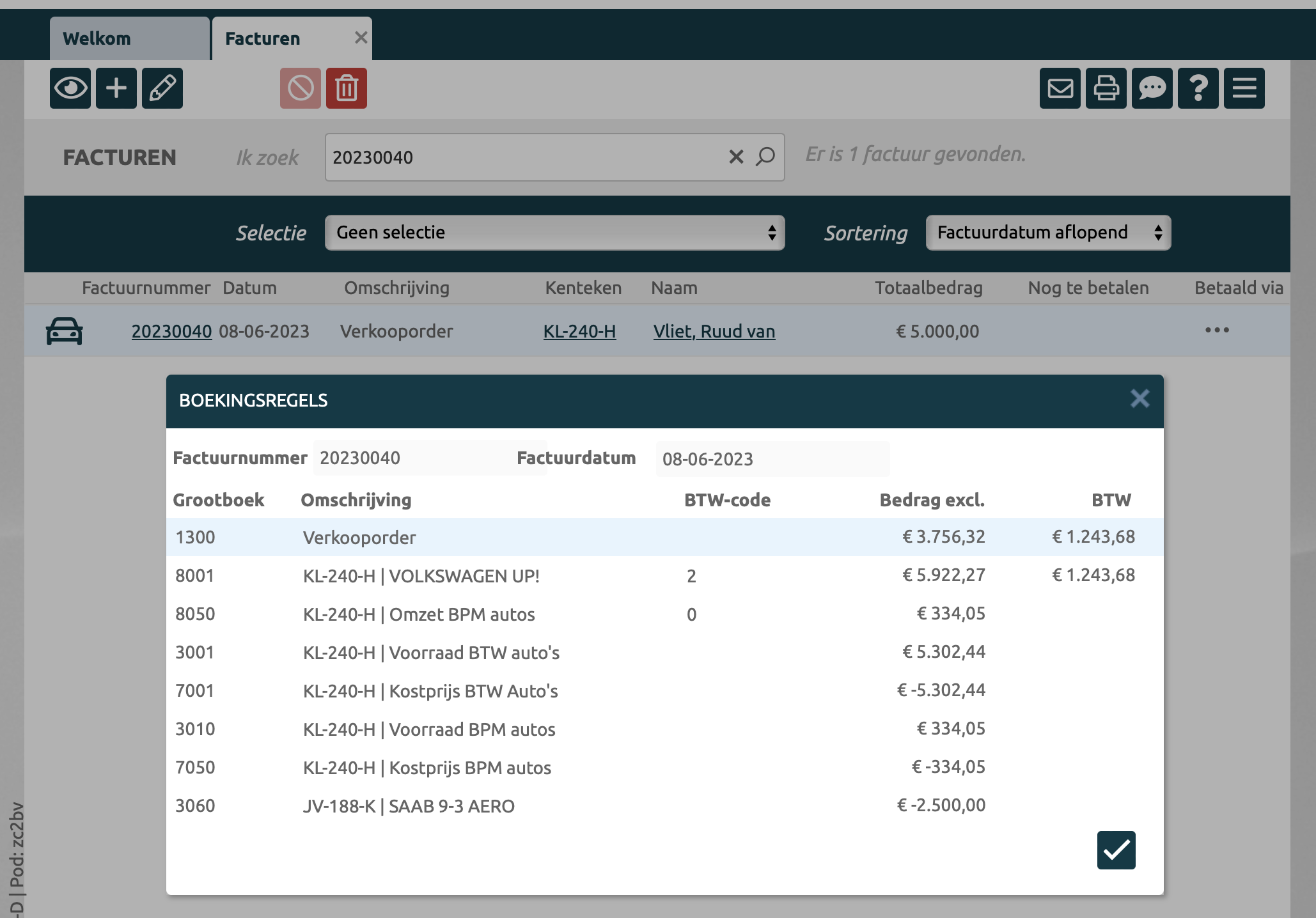
Task: Open three dots menu on invoice row
Action: point(1217,331)
